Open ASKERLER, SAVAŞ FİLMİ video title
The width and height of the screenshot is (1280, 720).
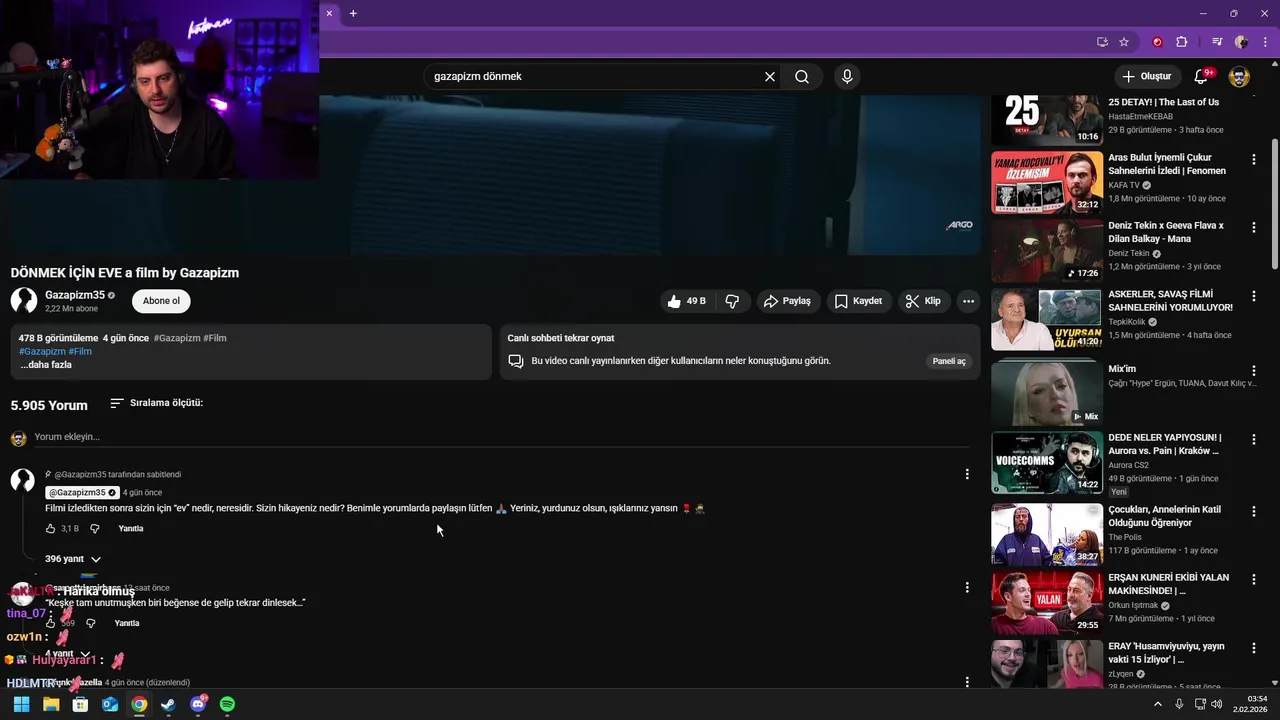1170,301
